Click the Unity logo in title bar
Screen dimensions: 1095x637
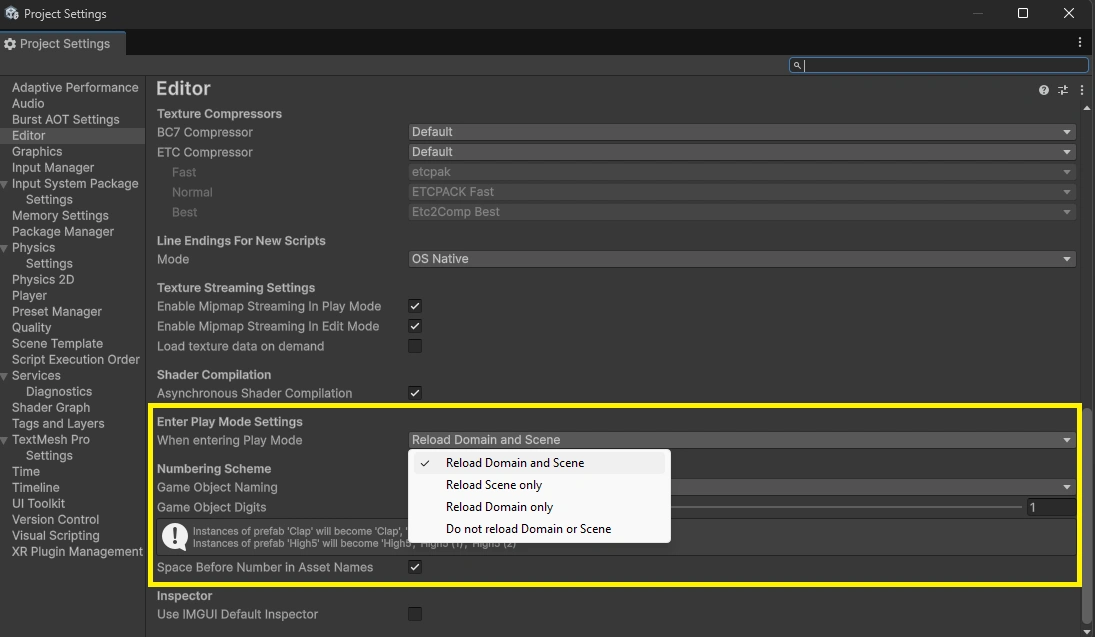pos(11,14)
